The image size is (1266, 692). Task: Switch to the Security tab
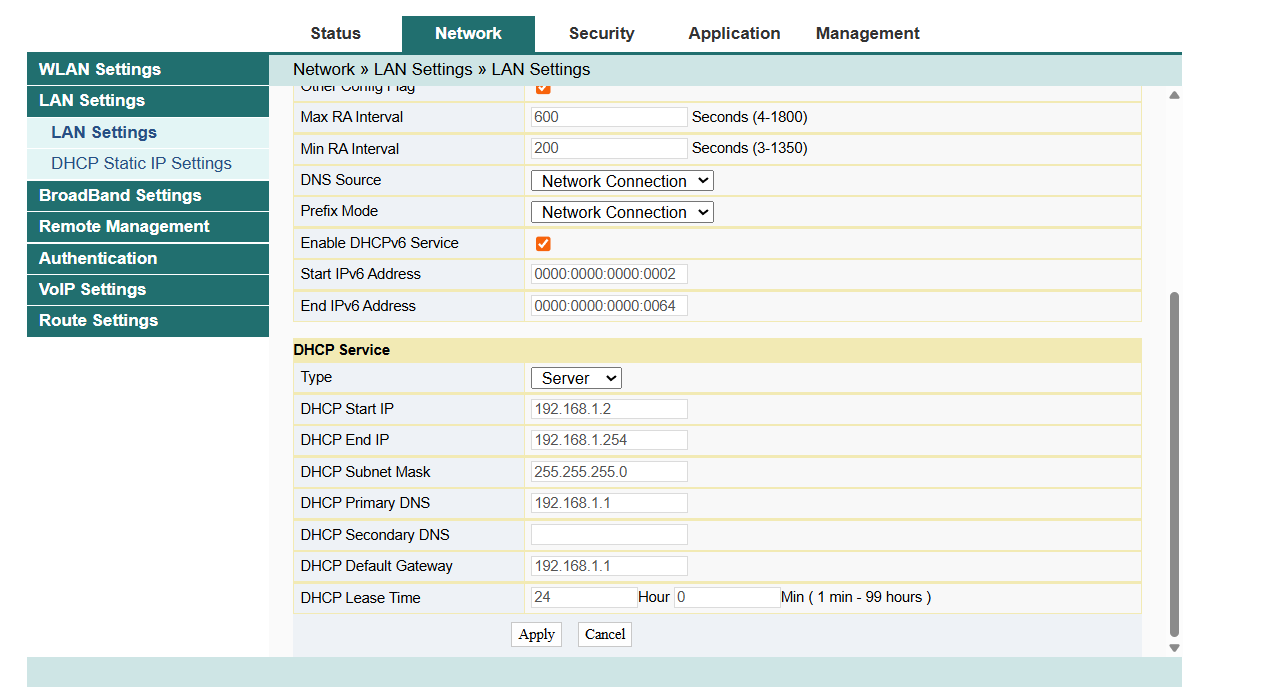coord(601,34)
